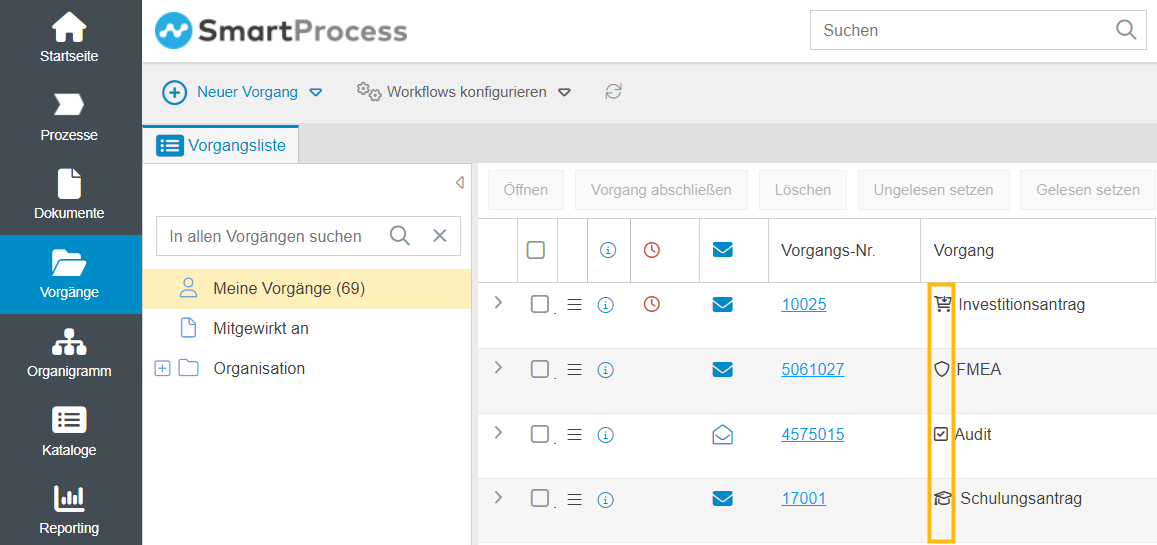Screen dimensions: 1157x545
Task: Go to Prozesse in the sidebar
Action: pyautogui.click(x=69, y=105)
